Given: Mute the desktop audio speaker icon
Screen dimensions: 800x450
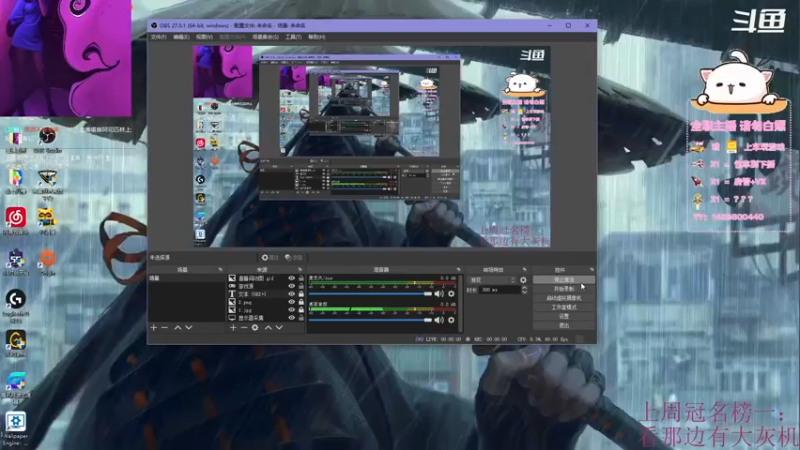Looking at the screenshot, I should [x=439, y=320].
